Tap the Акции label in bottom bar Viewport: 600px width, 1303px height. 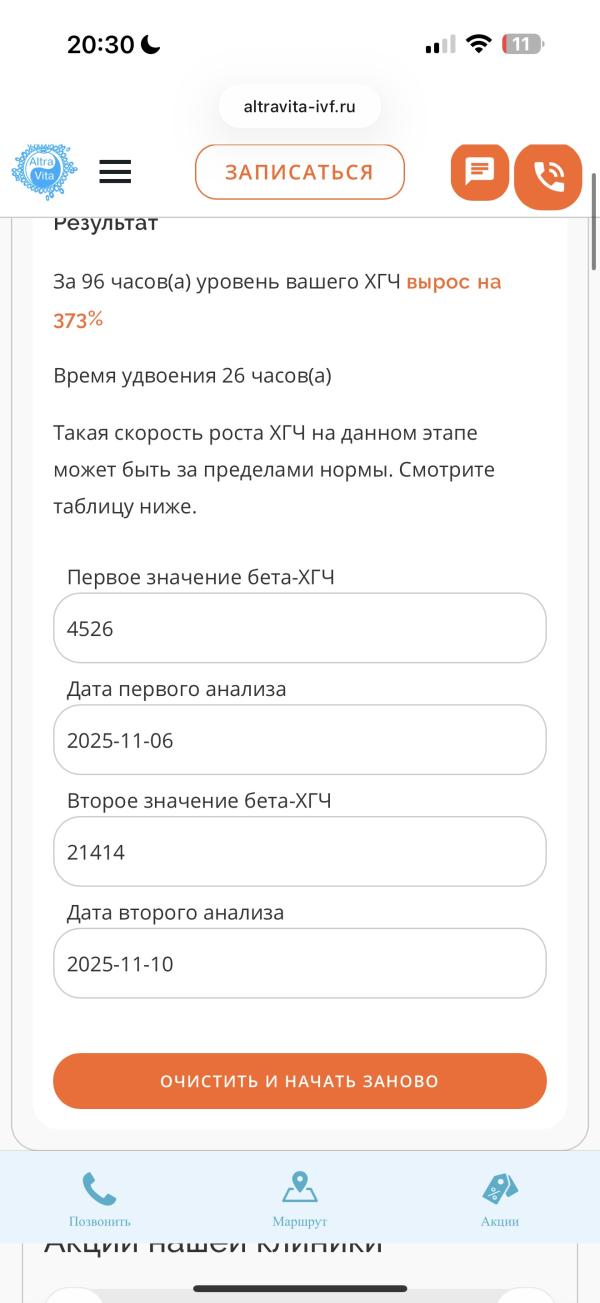pos(500,1221)
